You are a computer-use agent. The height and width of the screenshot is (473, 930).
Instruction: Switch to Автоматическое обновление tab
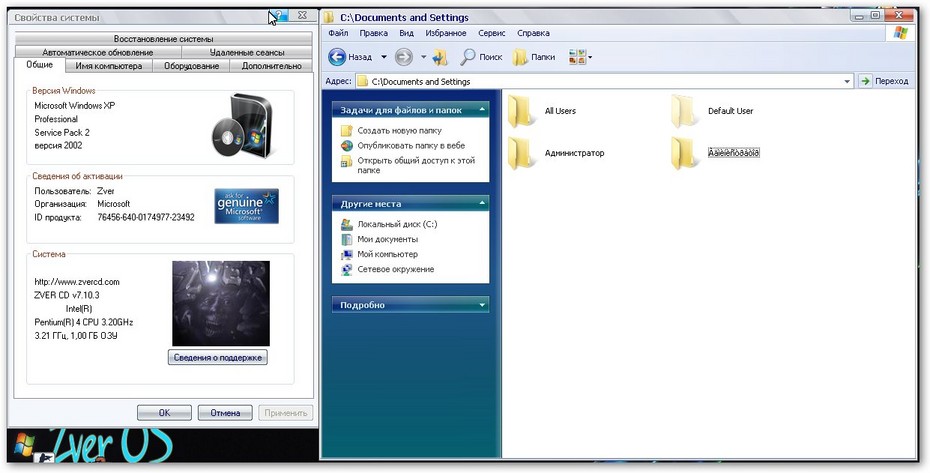point(98,52)
